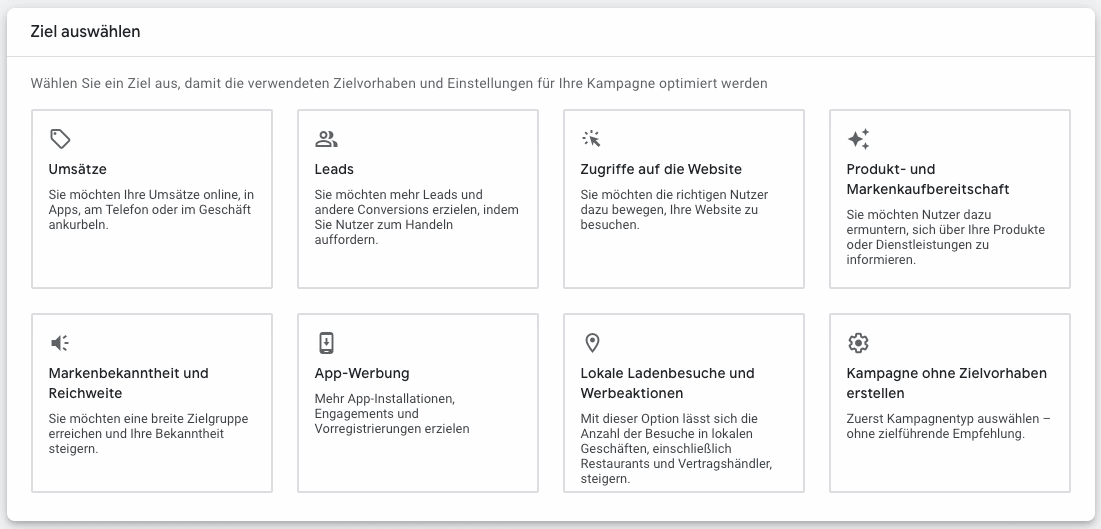This screenshot has width=1101, height=529.
Task: Click the instruction text Wählen Sie ein Ziel aus
Action: (399, 84)
